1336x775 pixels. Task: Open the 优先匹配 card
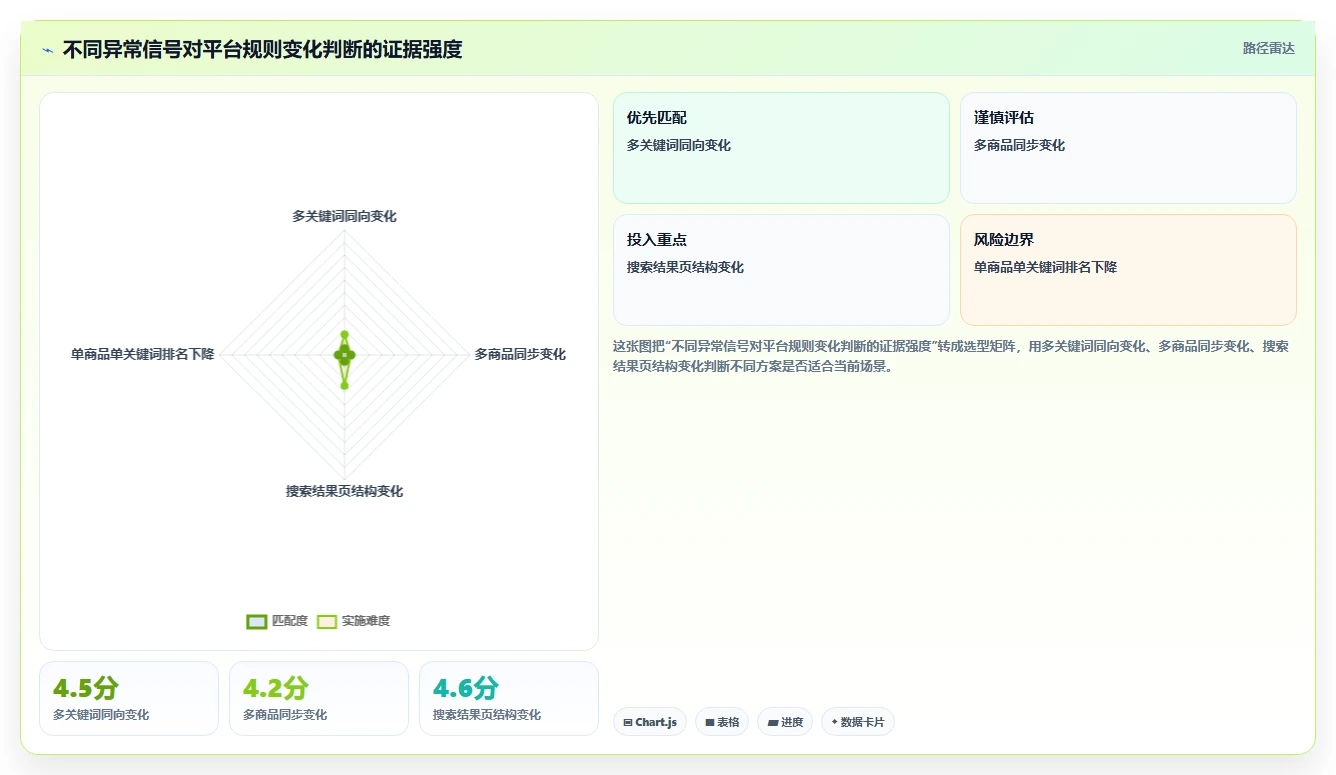click(781, 148)
